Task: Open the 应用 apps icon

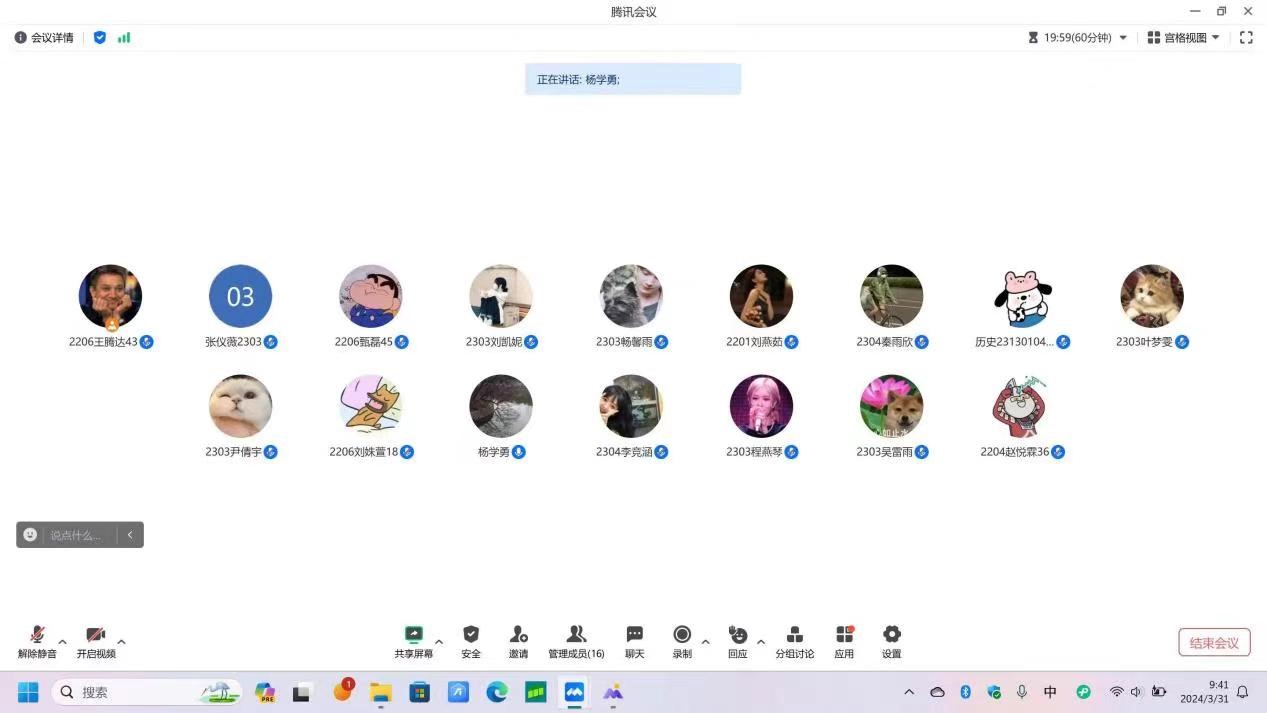Action: (844, 635)
